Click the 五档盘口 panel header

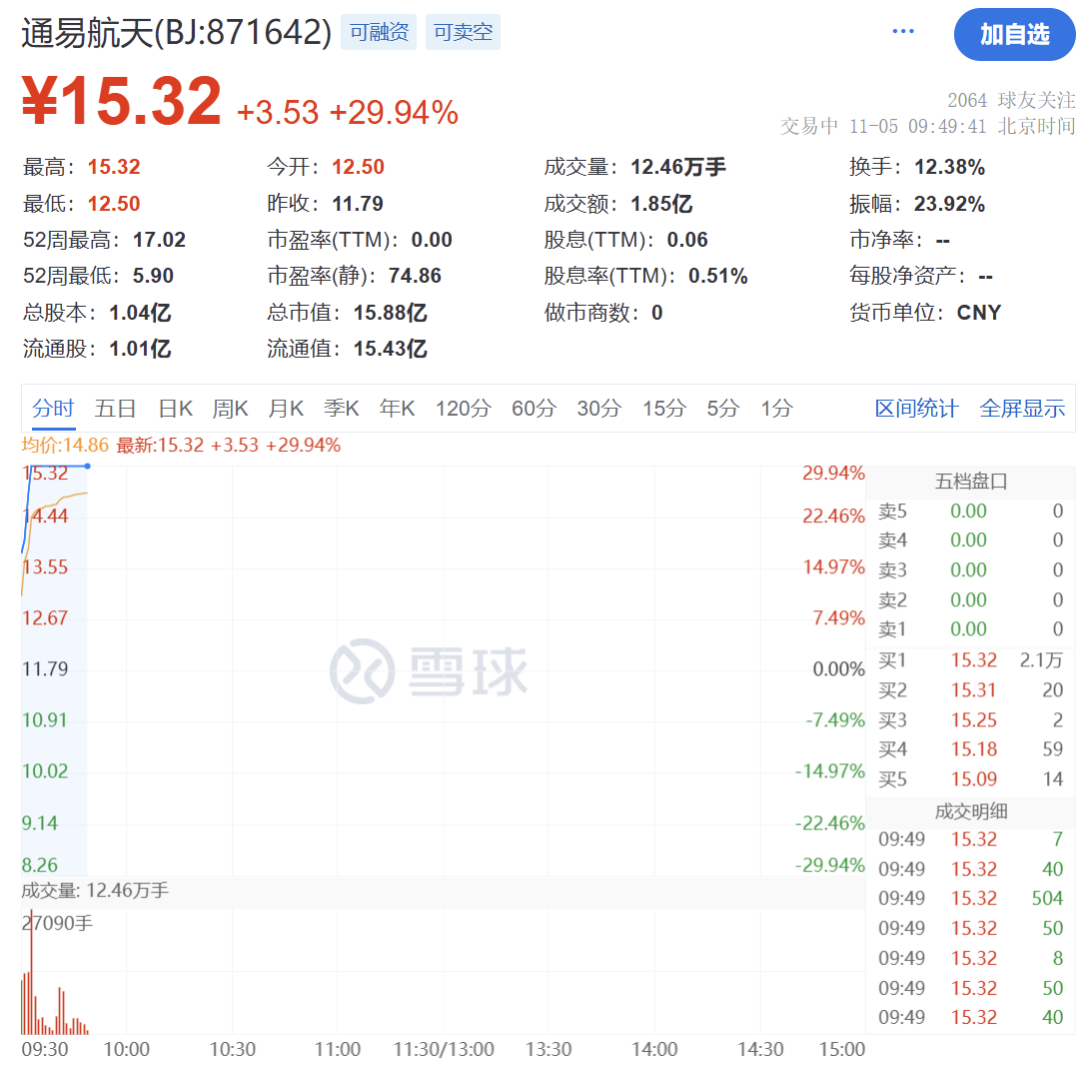[970, 482]
